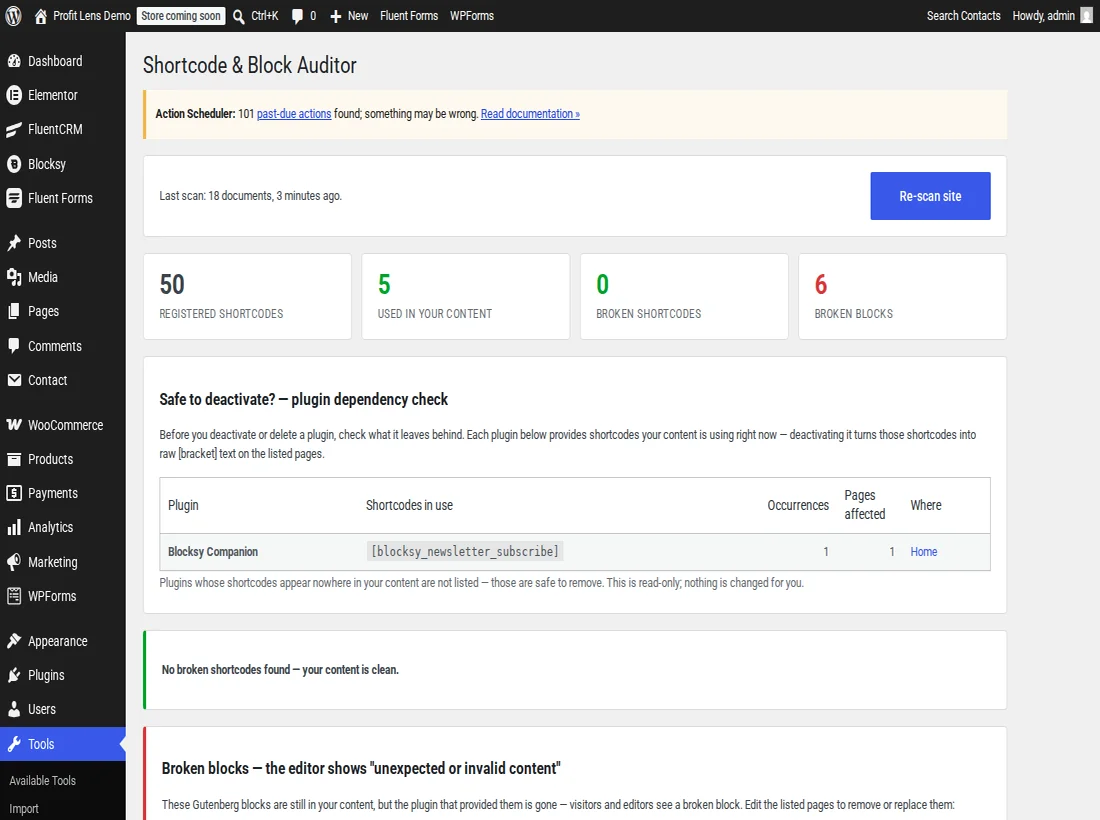Open the past-due actions link
This screenshot has width=1100, height=820.
pyautogui.click(x=294, y=114)
